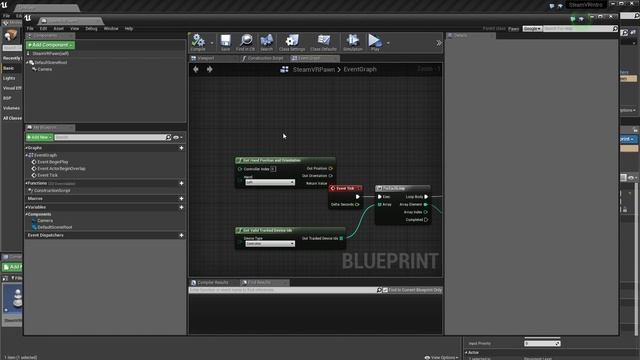The width and height of the screenshot is (640, 360).
Task: Click the My Blueprint search magnifier
Action: pos(168,138)
